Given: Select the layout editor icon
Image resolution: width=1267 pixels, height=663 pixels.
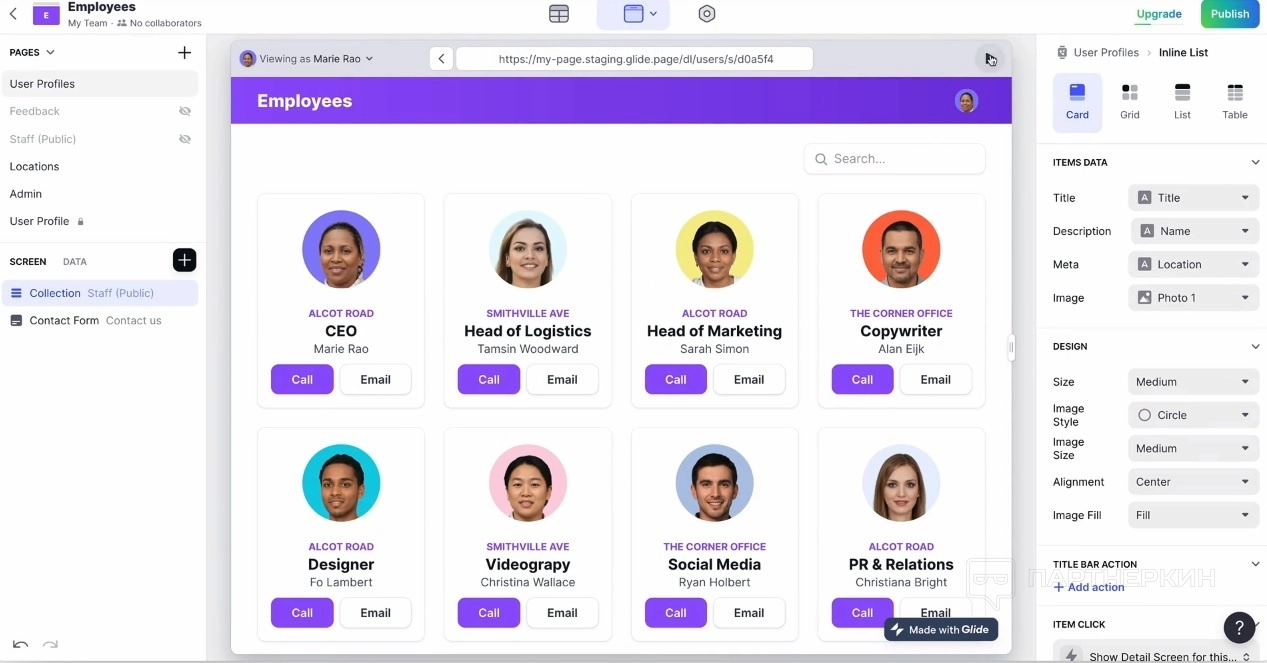Looking at the screenshot, I should coord(633,14).
